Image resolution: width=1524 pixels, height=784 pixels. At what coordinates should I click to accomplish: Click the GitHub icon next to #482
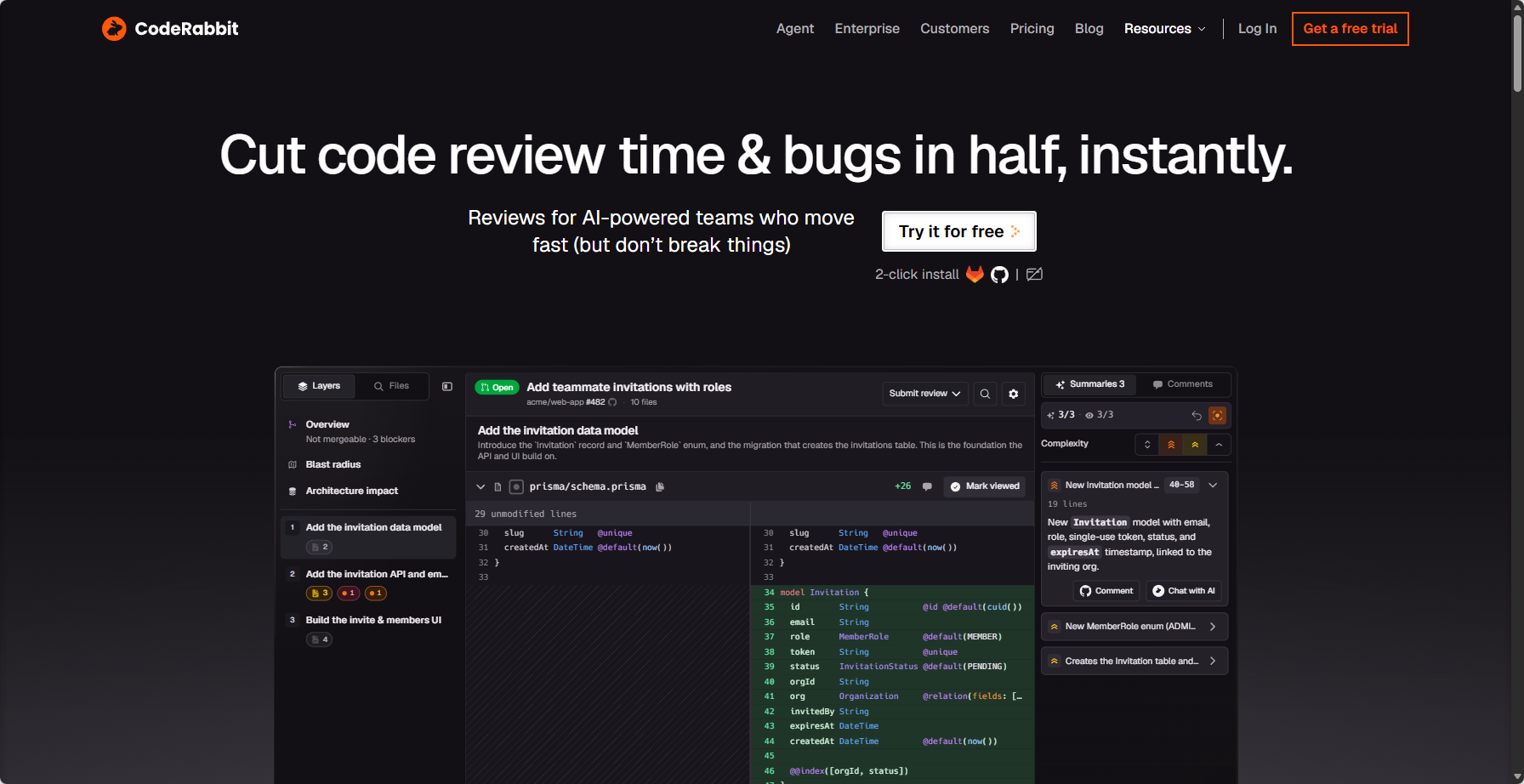612,402
